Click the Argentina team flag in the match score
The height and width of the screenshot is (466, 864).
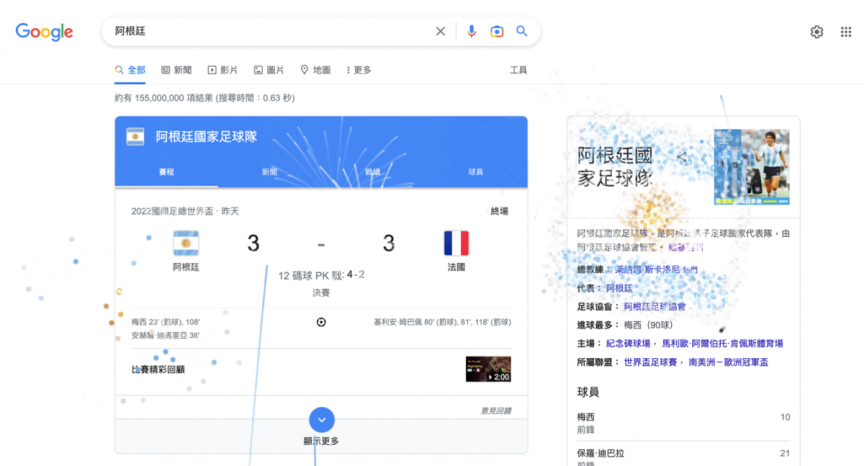coord(186,243)
